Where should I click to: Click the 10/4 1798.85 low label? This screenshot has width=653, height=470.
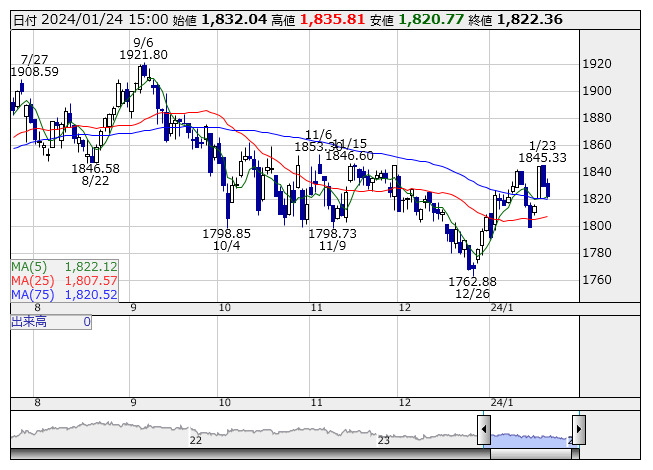coord(227,239)
